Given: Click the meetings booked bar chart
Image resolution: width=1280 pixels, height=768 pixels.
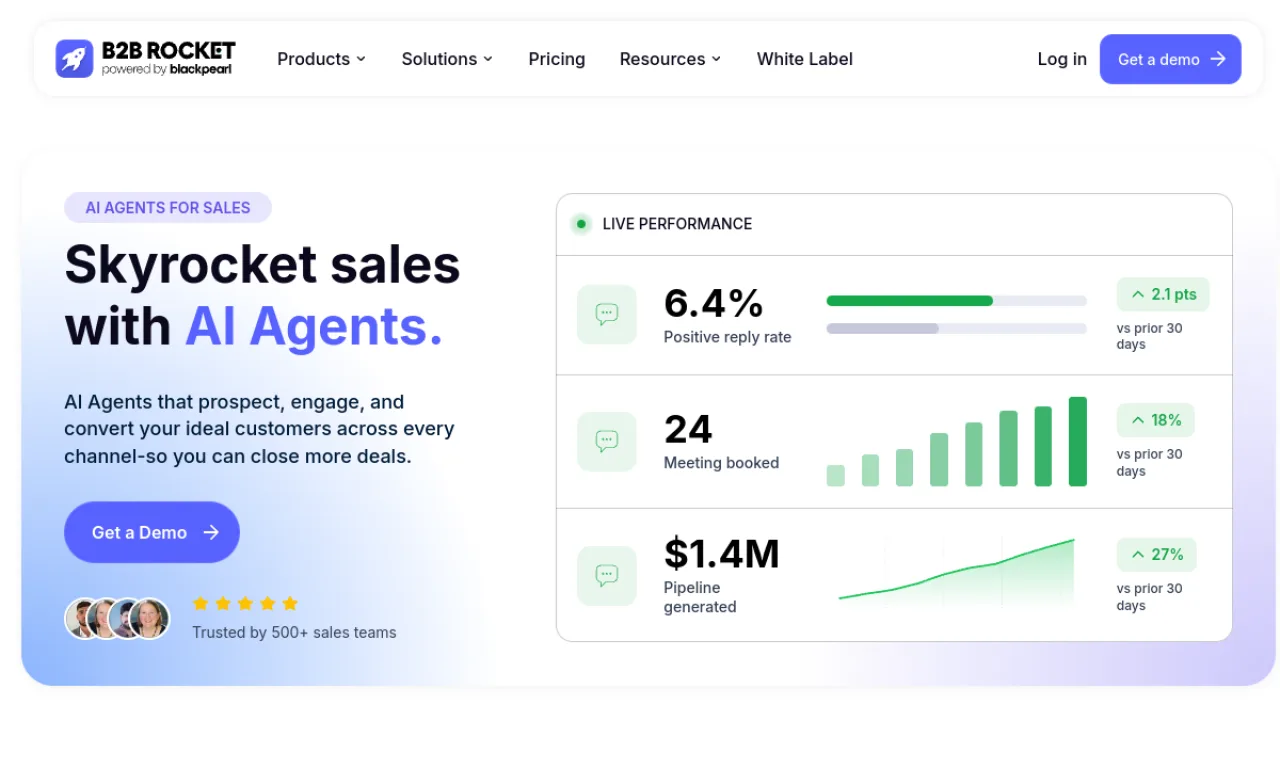Looking at the screenshot, I should tap(957, 441).
